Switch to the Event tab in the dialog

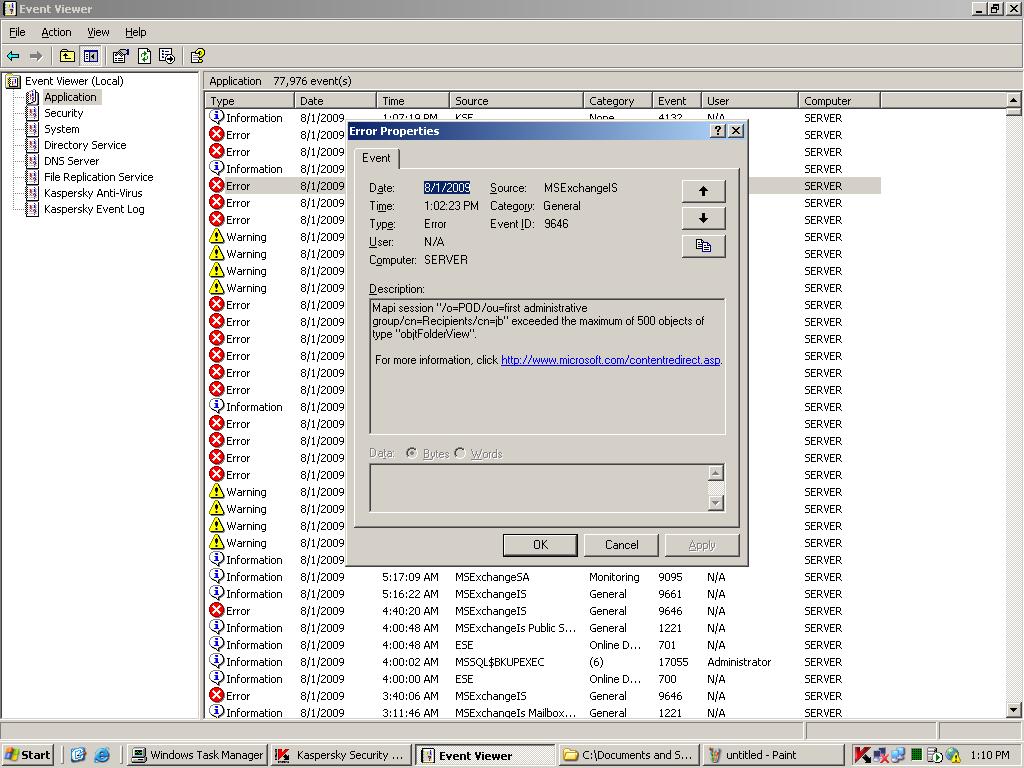coord(377,158)
